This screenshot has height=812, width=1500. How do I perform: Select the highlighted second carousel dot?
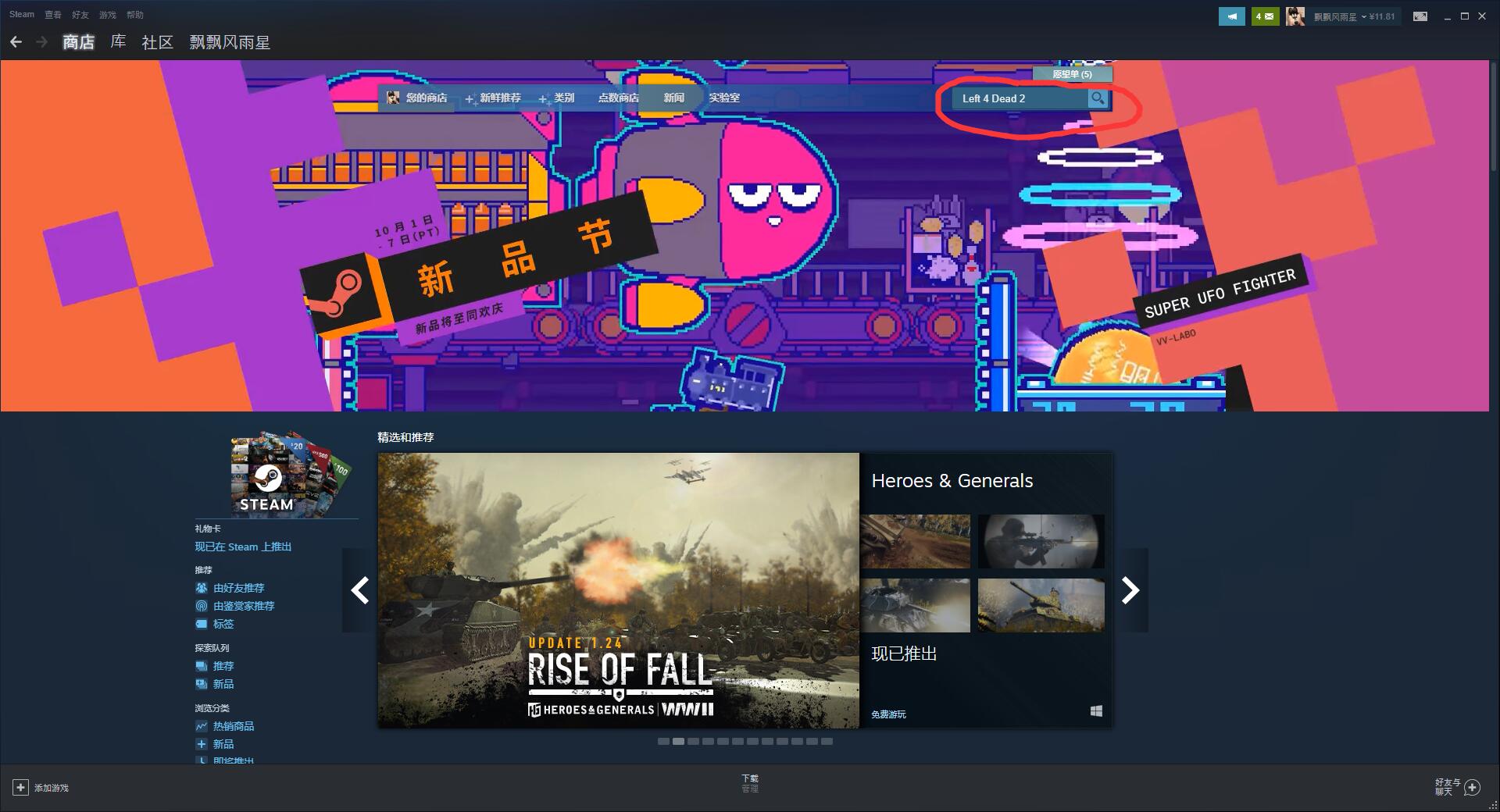point(678,741)
